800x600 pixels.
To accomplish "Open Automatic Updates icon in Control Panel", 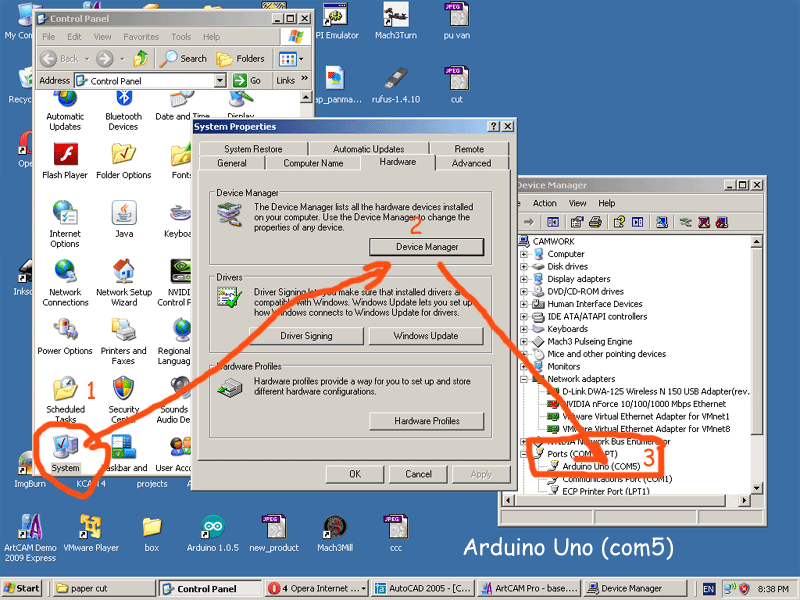I will pos(65,112).
